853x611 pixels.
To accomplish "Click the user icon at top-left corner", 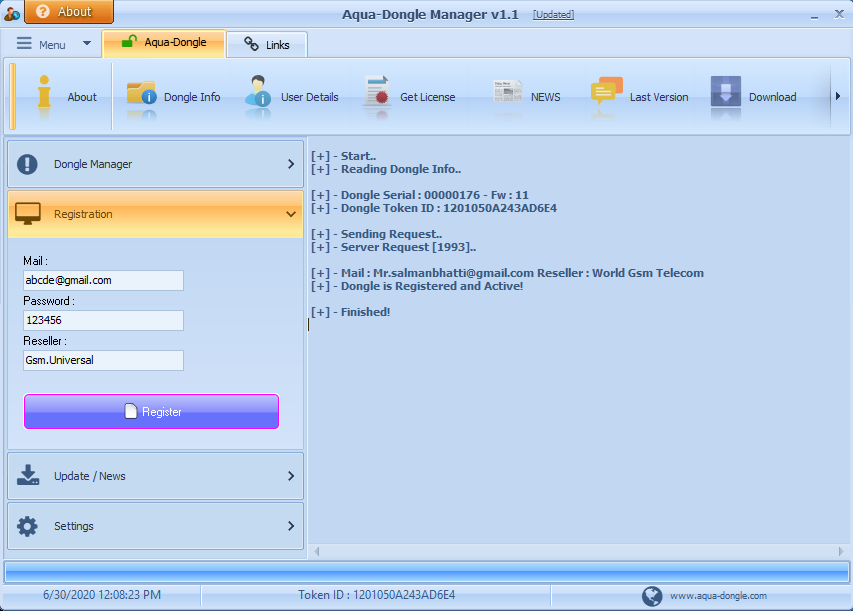I will [12, 14].
